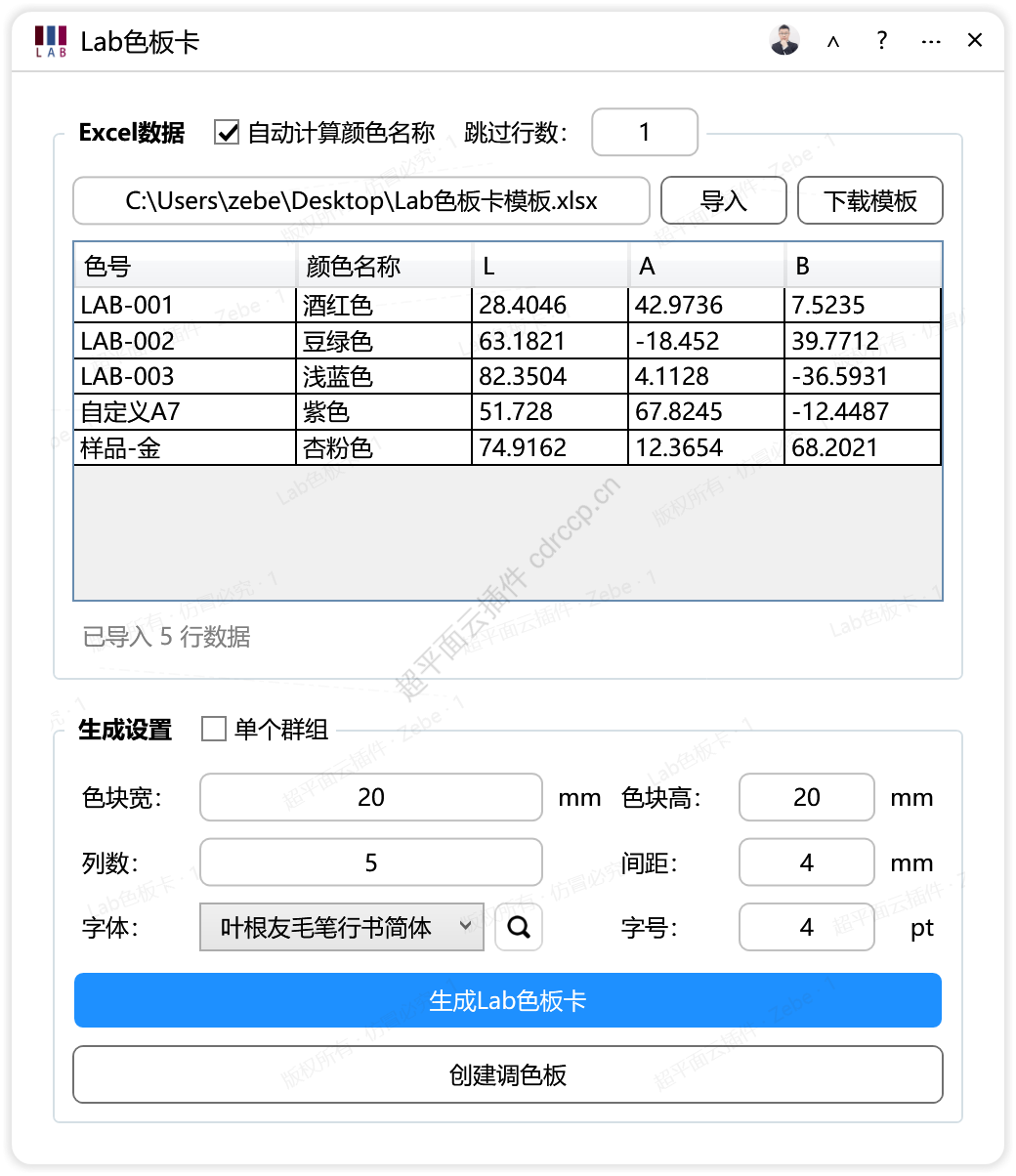1016x1176 pixels.
Task: Click the A value -18.452
Action: coord(706,341)
